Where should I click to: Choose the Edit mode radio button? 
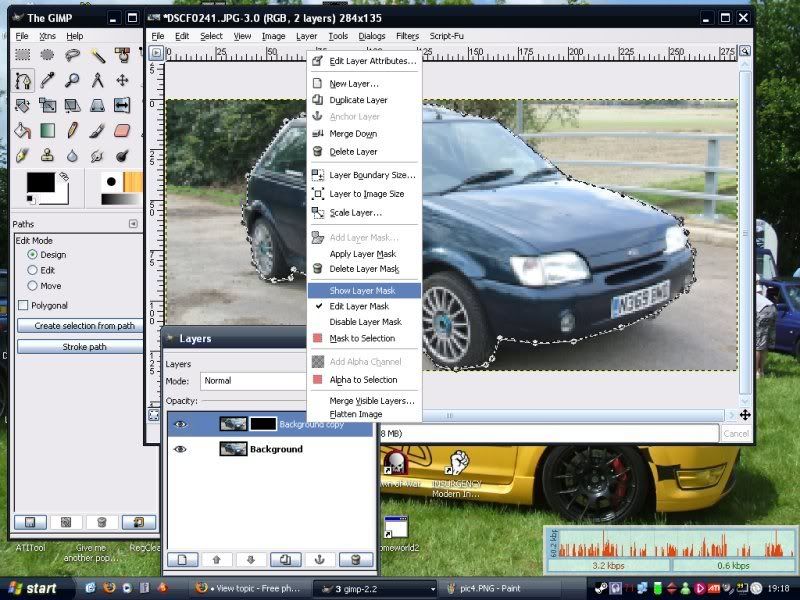33,270
